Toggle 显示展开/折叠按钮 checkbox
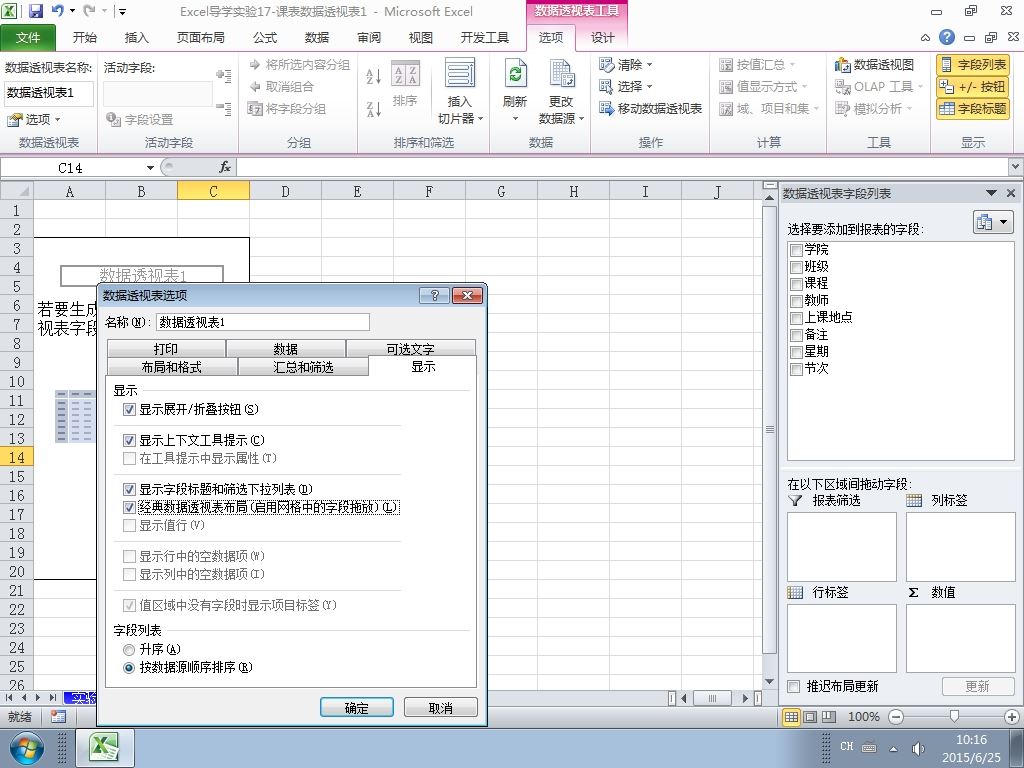The width and height of the screenshot is (1024, 768). pyautogui.click(x=129, y=409)
